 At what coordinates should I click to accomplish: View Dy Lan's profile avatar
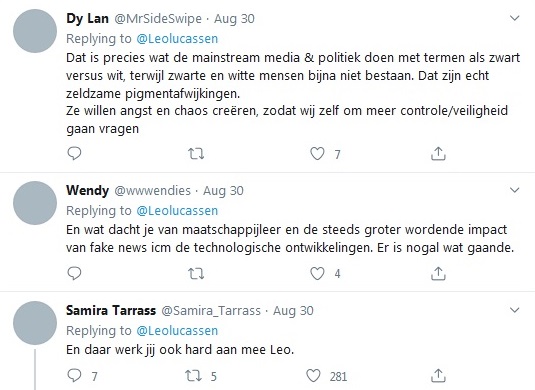point(35,31)
